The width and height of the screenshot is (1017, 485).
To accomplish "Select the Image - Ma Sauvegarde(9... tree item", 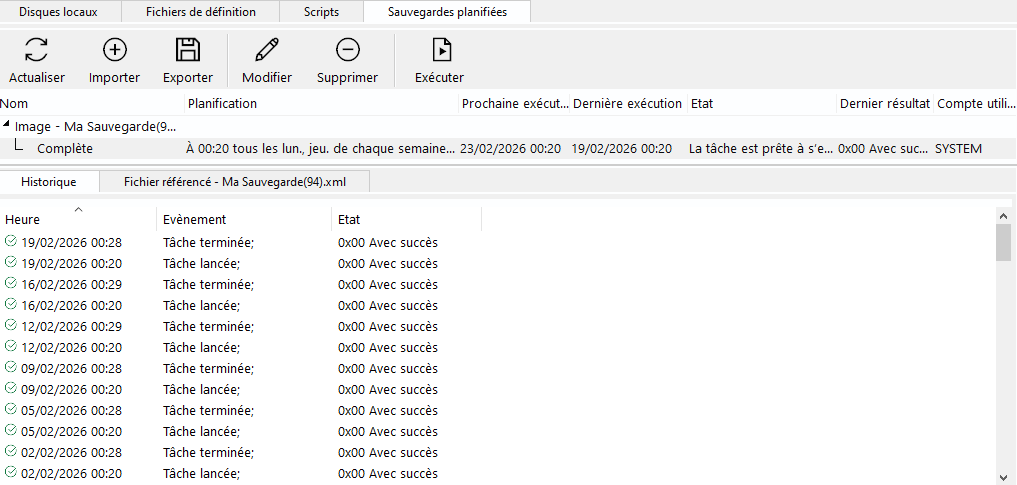I will [95, 126].
